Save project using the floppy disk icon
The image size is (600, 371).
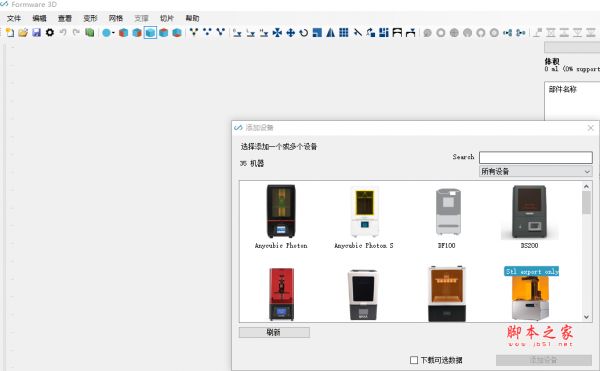pos(36,33)
